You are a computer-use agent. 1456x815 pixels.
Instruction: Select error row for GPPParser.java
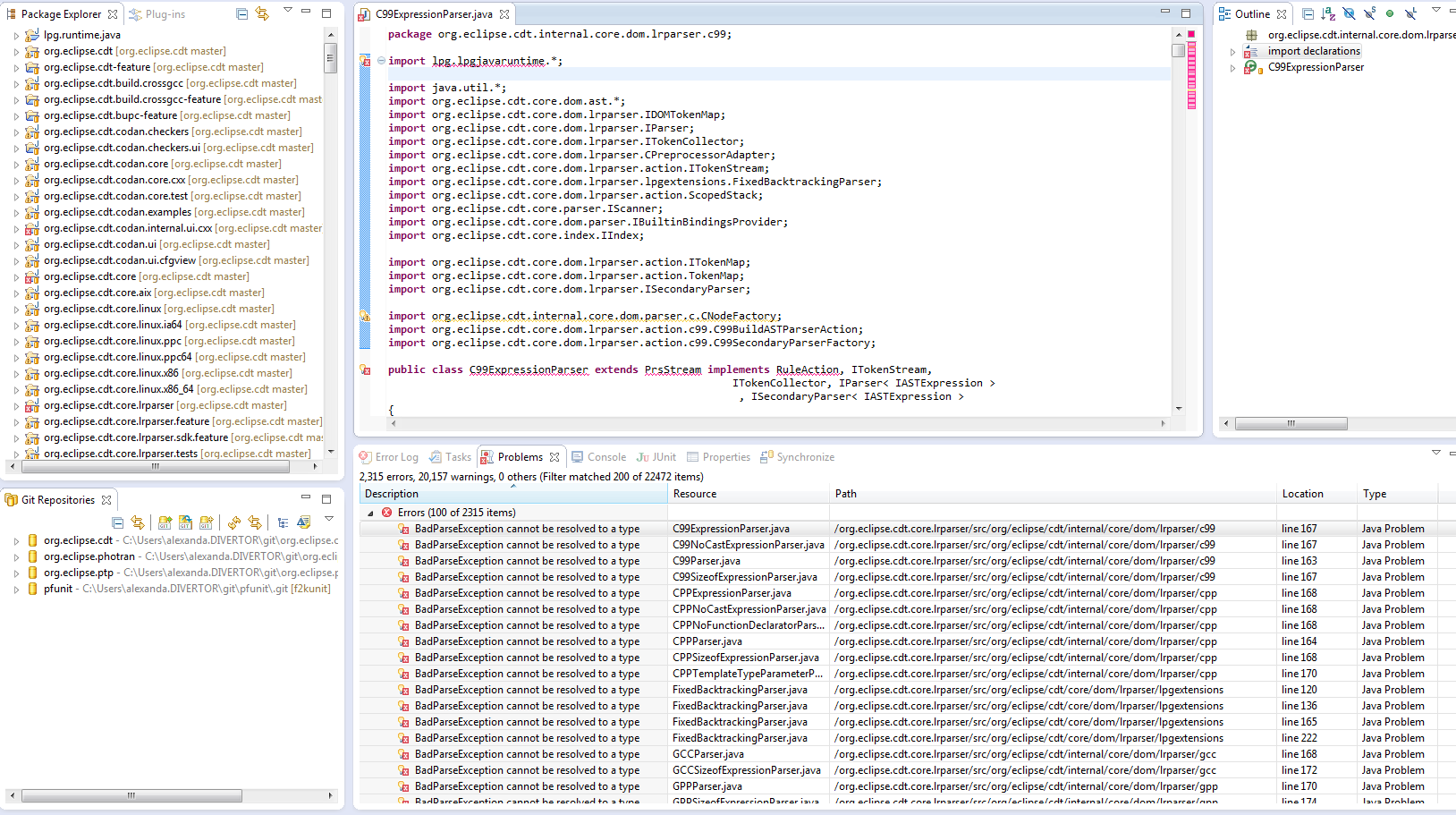click(907, 786)
